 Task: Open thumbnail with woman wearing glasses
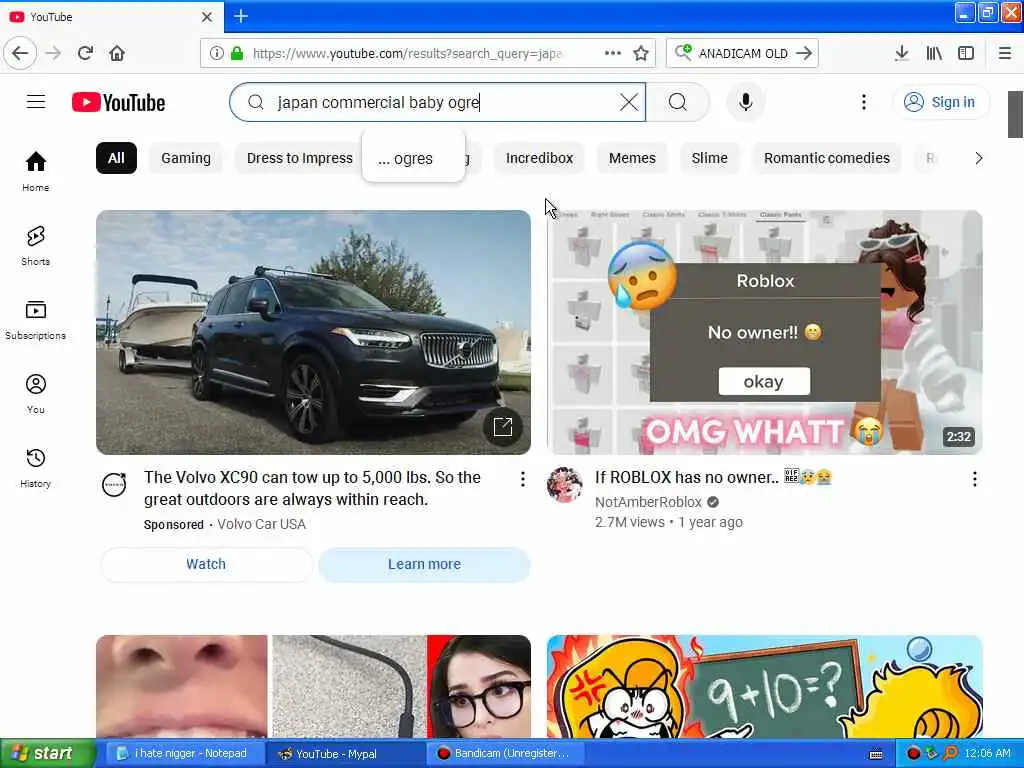click(x=313, y=686)
